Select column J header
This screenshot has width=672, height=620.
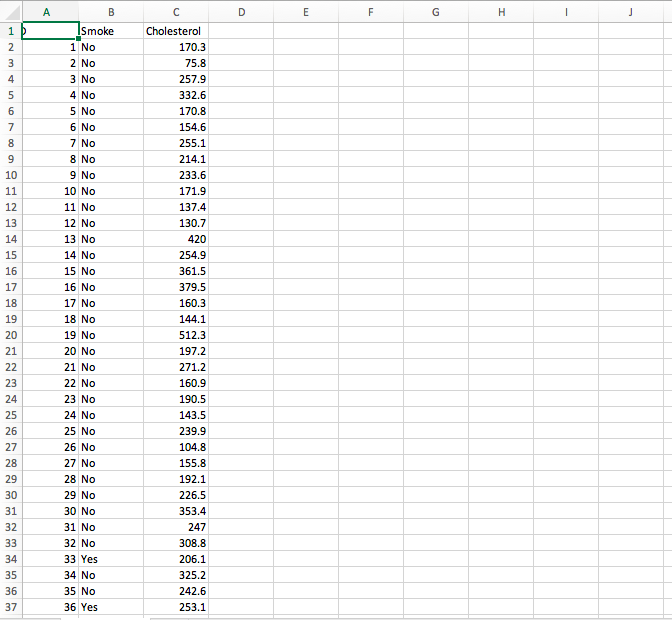631,12
